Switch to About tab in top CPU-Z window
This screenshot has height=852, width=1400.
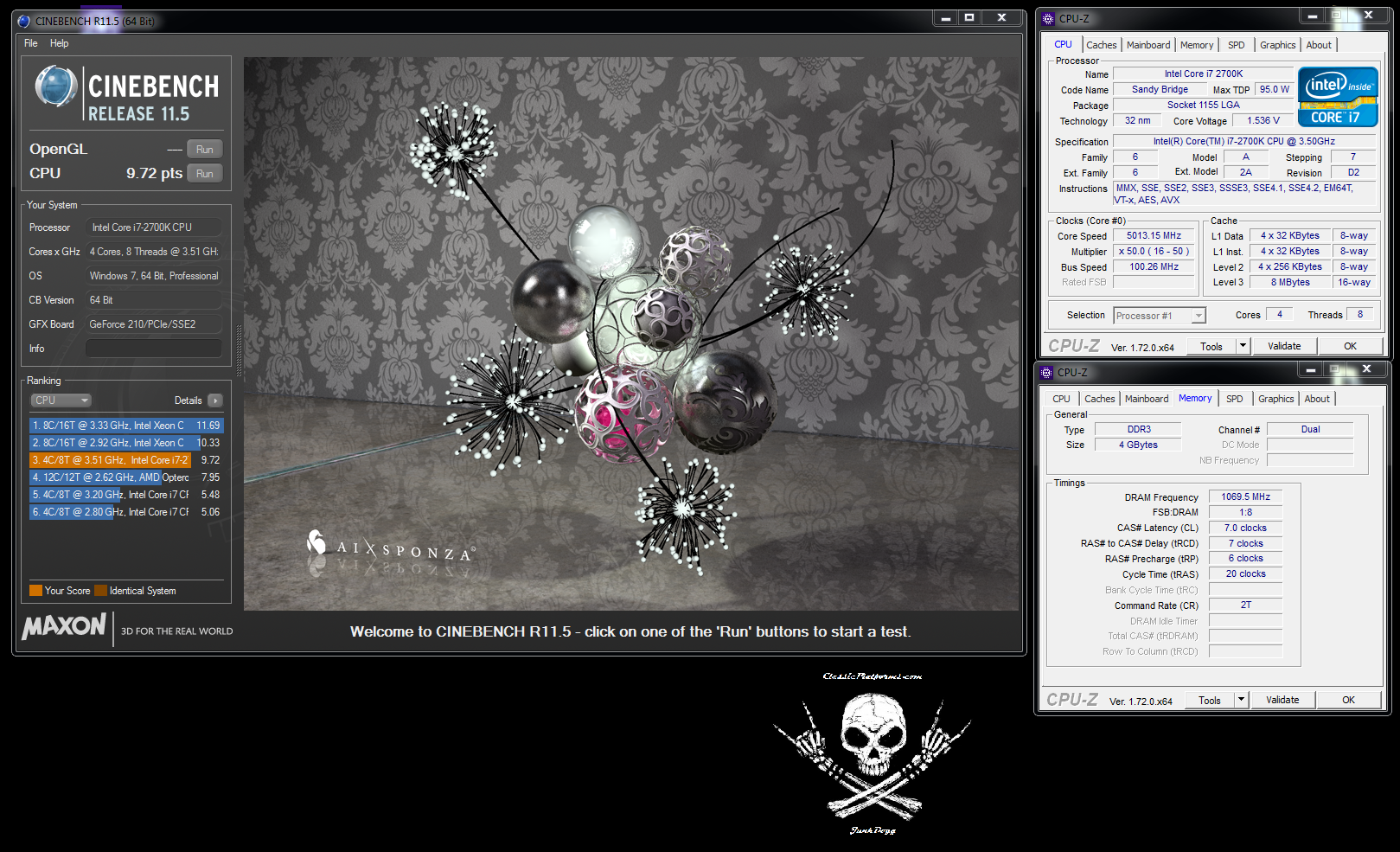pyautogui.click(x=1319, y=45)
